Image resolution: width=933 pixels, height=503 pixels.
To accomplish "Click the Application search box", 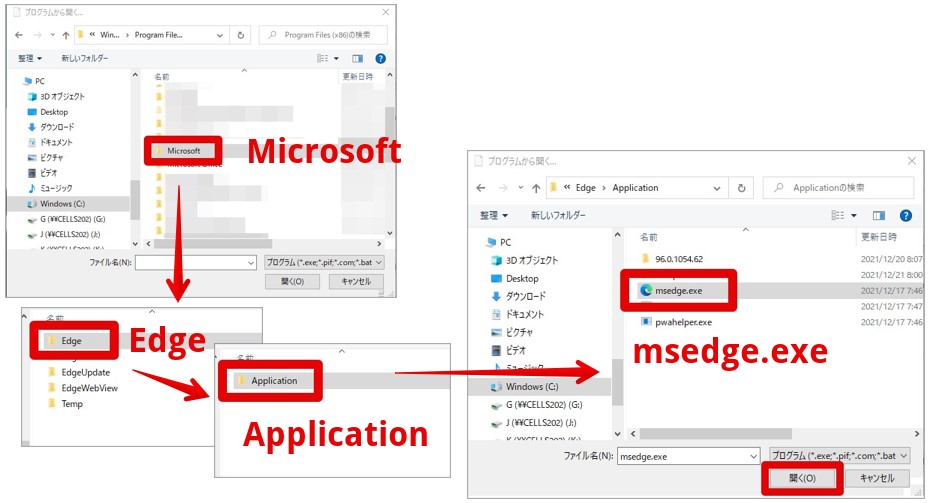I will [838, 188].
